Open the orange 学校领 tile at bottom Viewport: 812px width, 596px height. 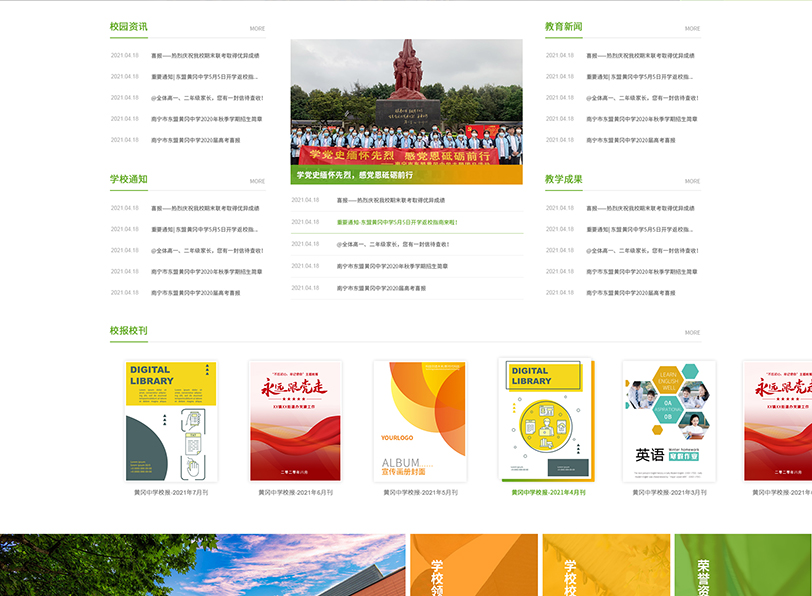[x=474, y=565]
